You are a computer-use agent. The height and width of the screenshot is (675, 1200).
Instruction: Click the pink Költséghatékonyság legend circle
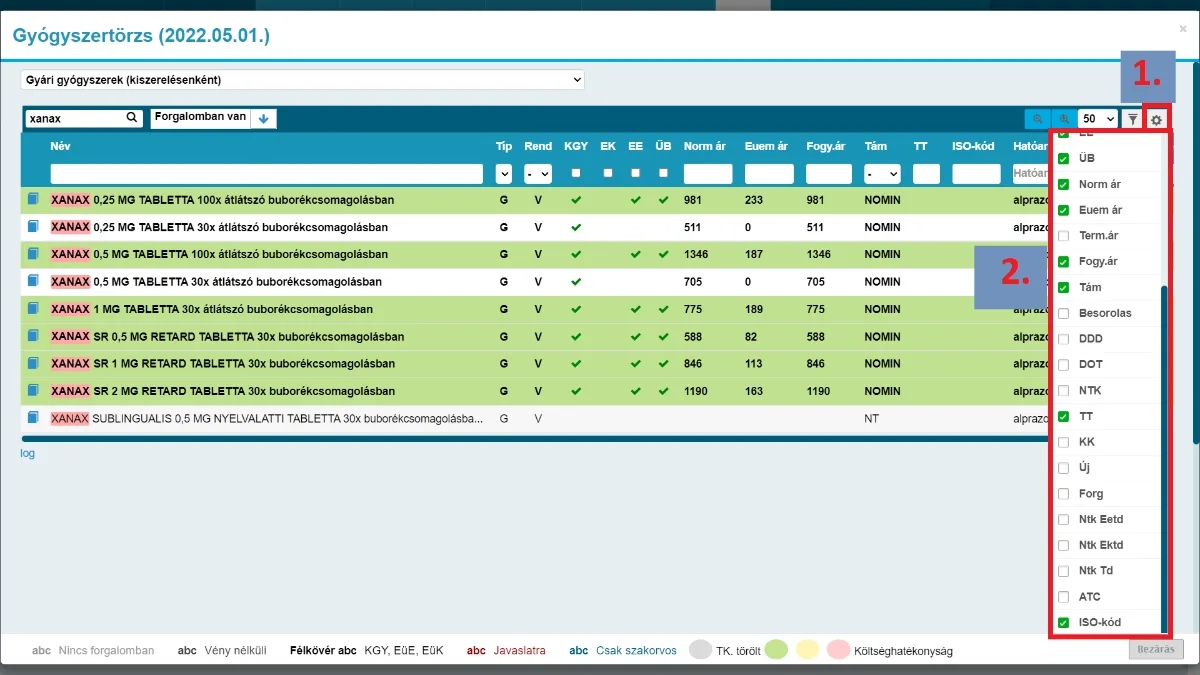pos(838,650)
